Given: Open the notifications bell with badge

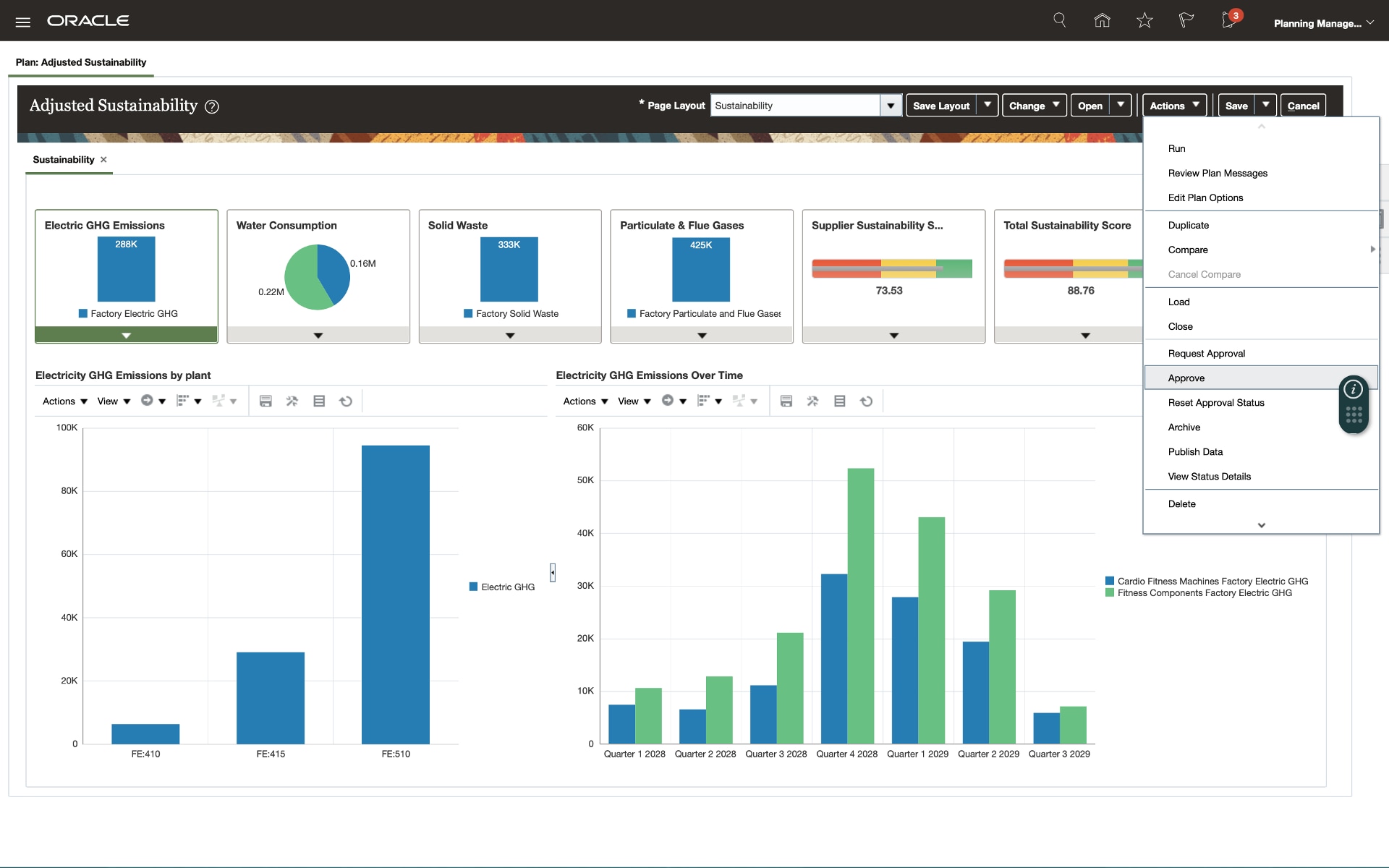Looking at the screenshot, I should tap(1229, 20).
